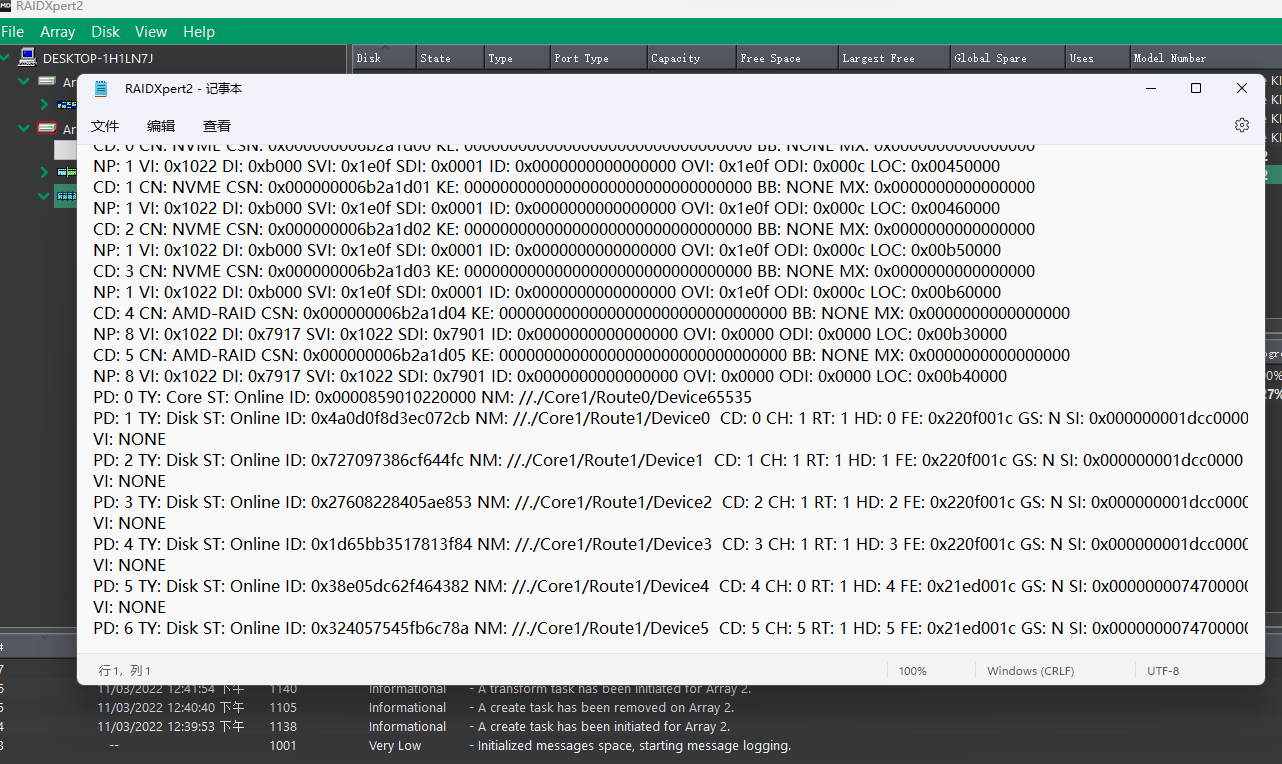
Task: Sort by the Disk column header
Action: [x=384, y=58]
